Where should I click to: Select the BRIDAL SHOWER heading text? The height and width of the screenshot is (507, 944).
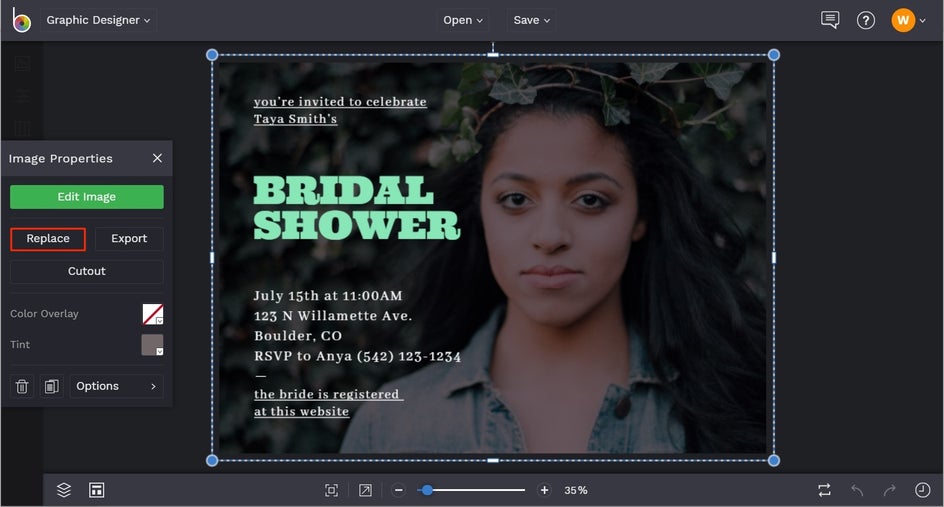(356, 208)
